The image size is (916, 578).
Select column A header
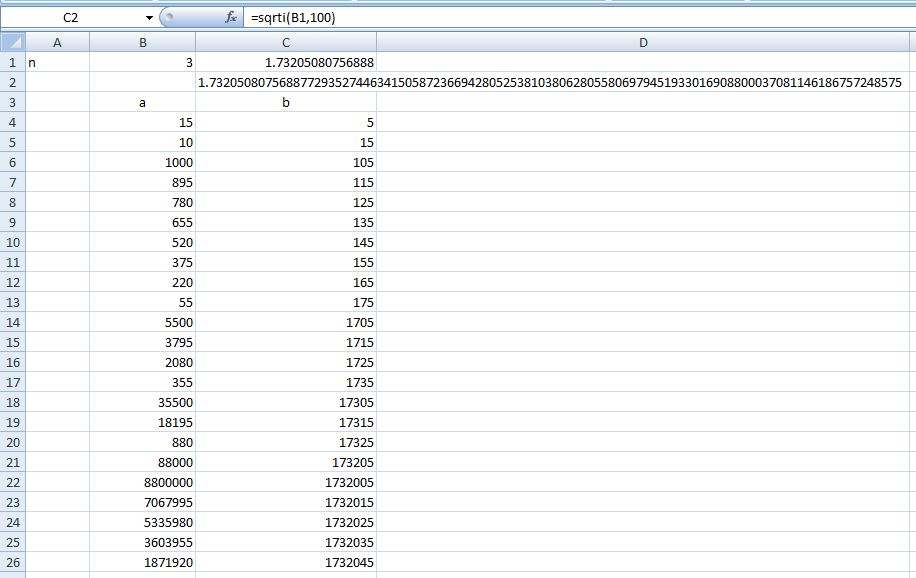point(57,42)
